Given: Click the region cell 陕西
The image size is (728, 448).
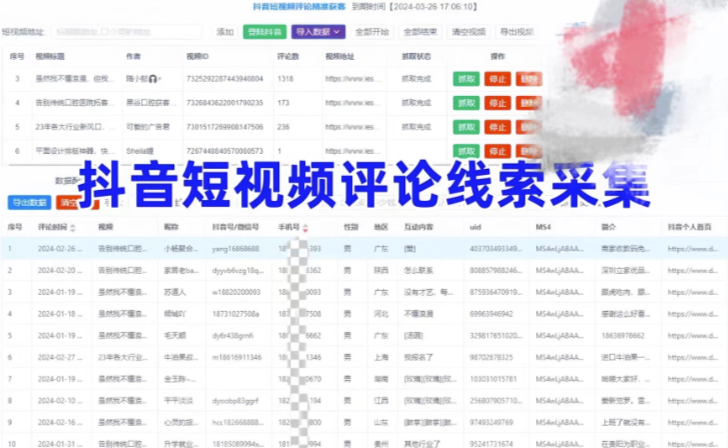Looking at the screenshot, I should (x=381, y=271).
